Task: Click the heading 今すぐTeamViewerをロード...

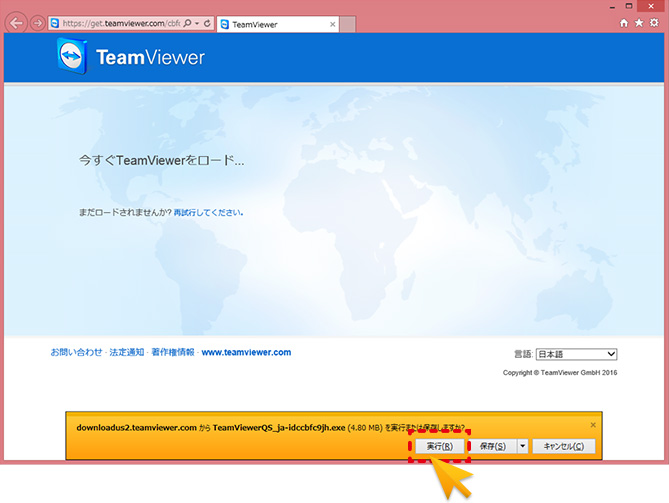Action: [x=162, y=161]
